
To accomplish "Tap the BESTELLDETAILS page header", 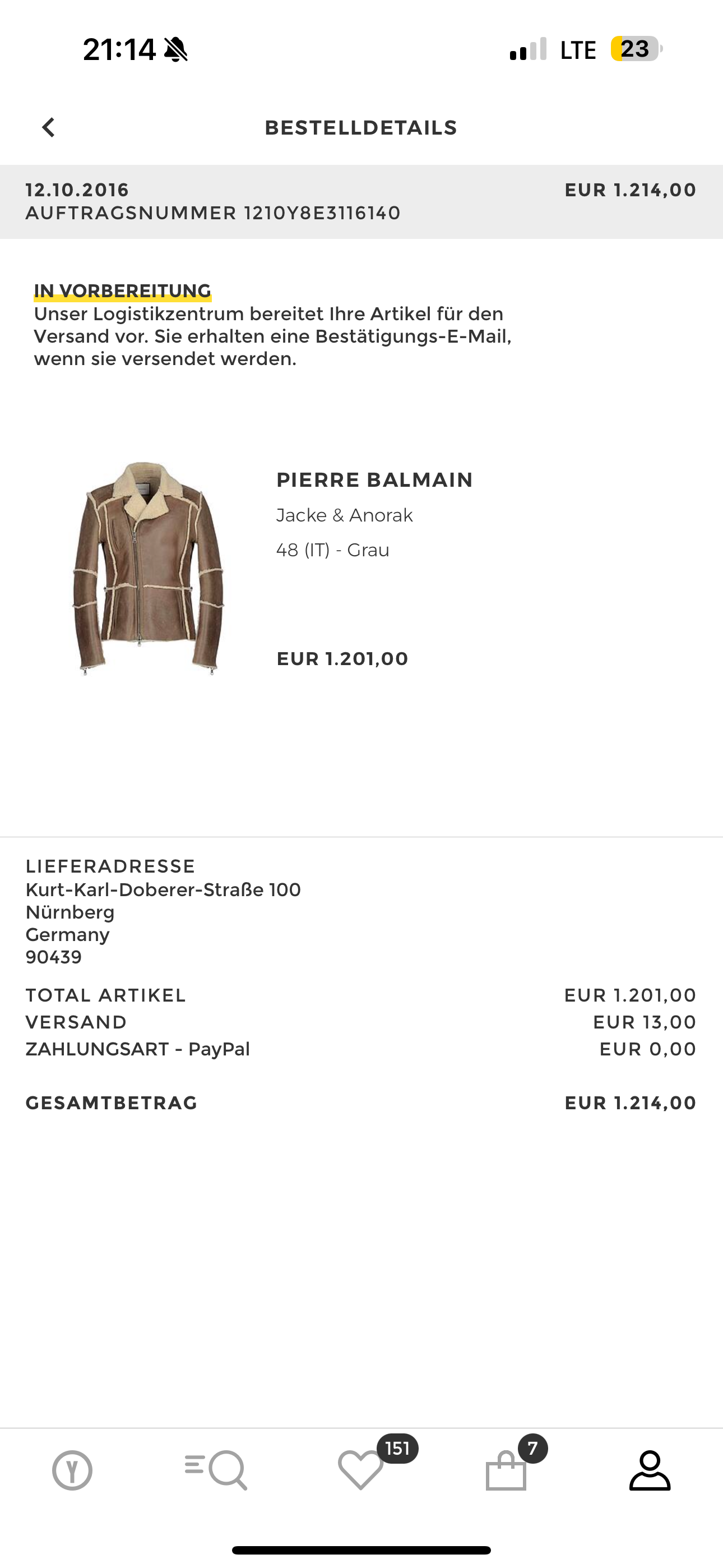I will [361, 127].
